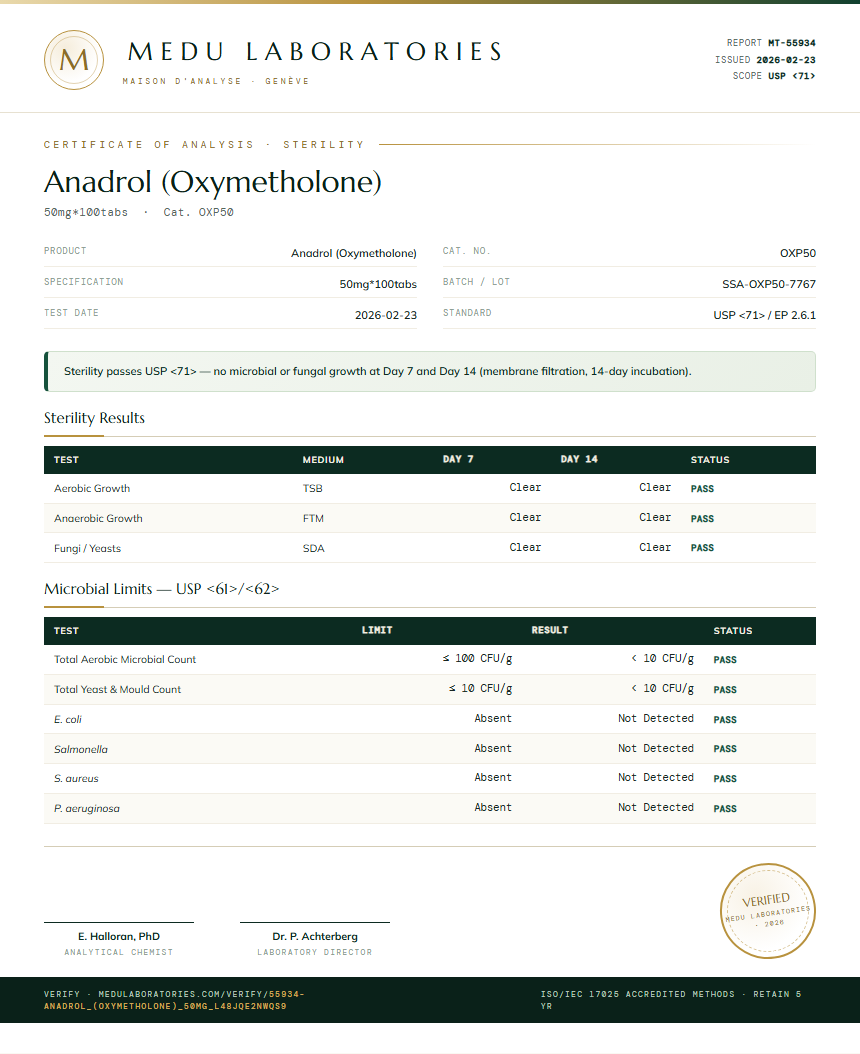The width and height of the screenshot is (860, 1054).
Task: Click the report number MT-55934
Action: tap(791, 42)
